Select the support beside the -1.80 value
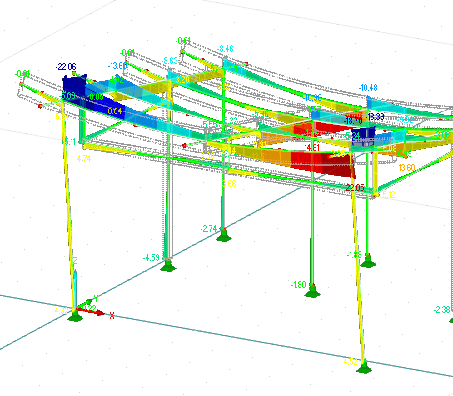The height and width of the screenshot is (396, 453). 312,291
